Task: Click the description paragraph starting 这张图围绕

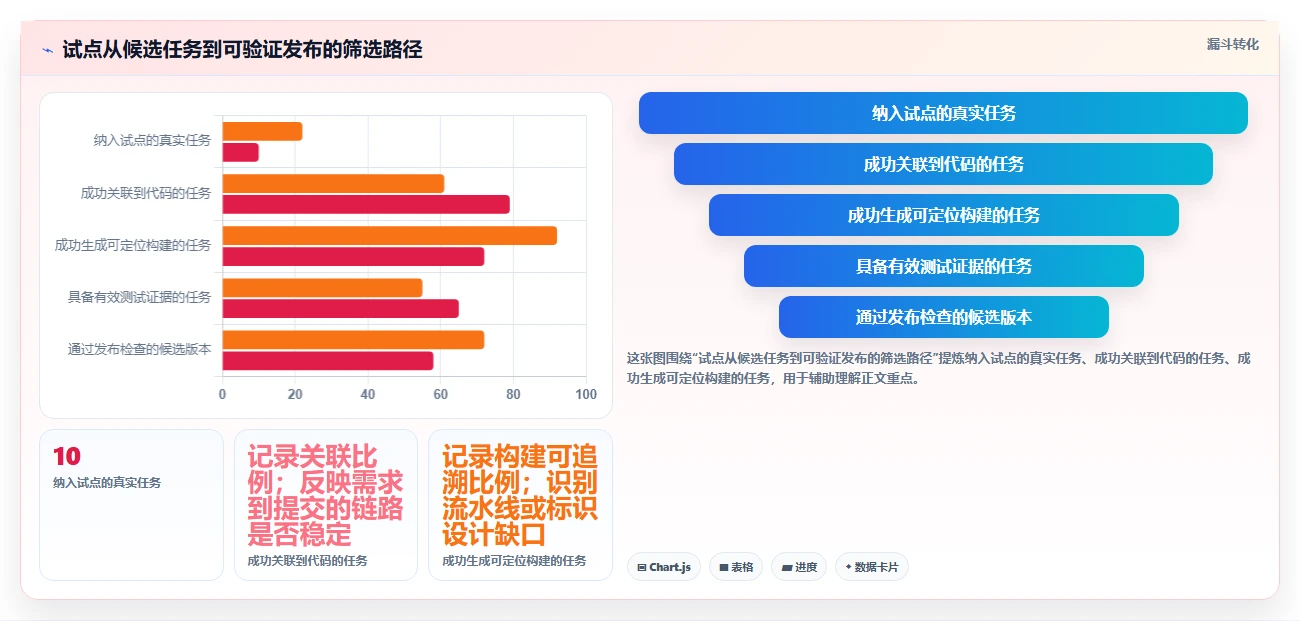Action: pos(938,368)
